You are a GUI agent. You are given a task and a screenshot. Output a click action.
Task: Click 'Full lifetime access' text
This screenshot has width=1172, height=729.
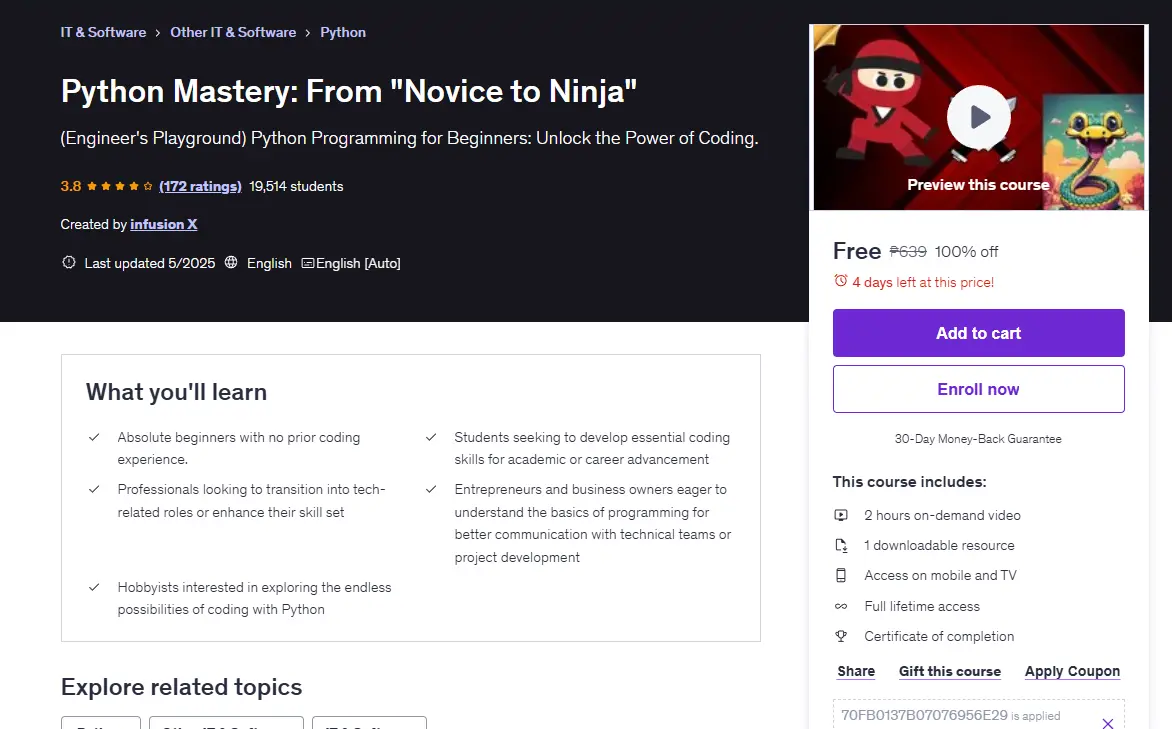coord(922,606)
